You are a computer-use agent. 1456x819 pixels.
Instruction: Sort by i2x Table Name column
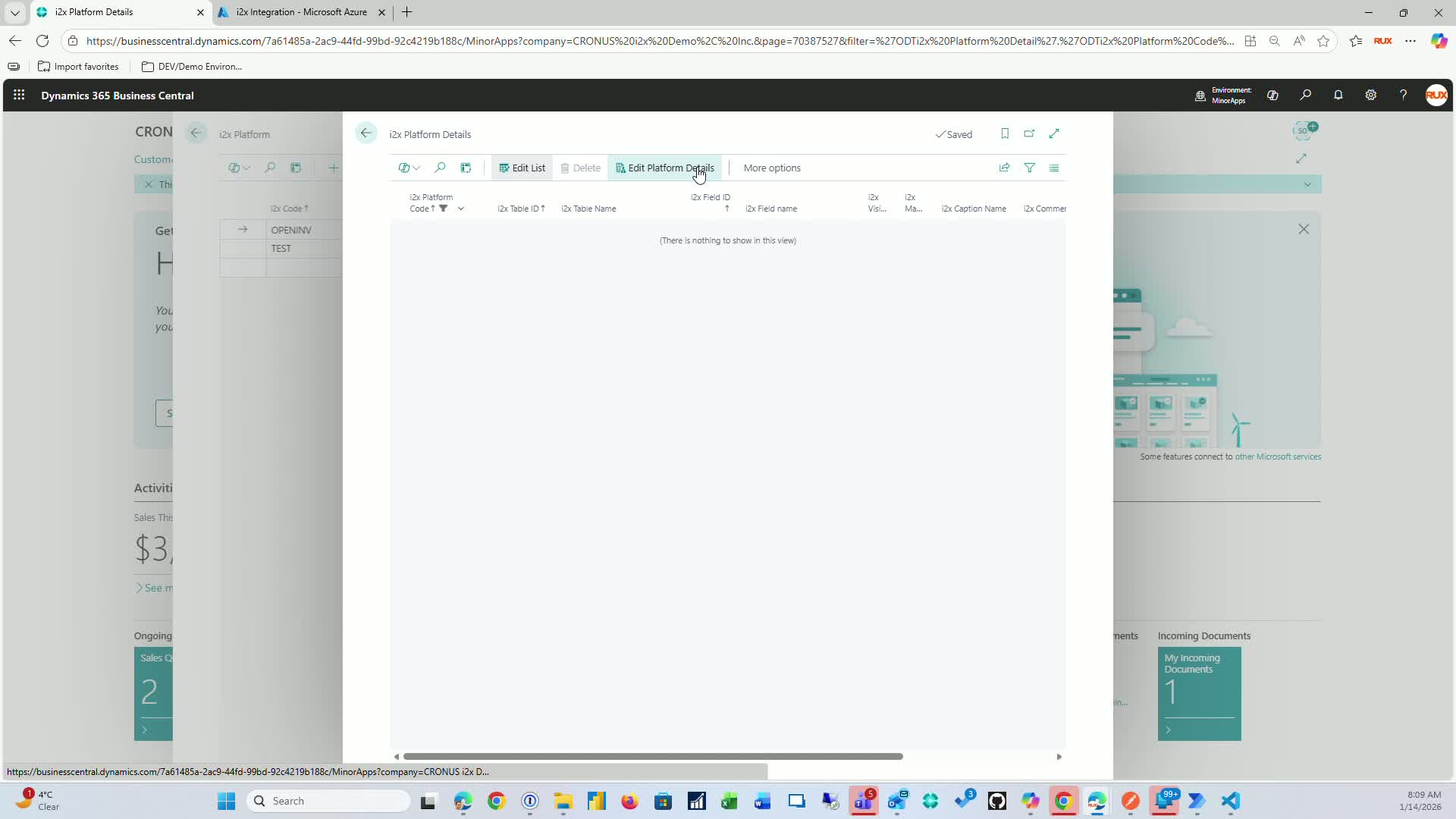pos(588,209)
